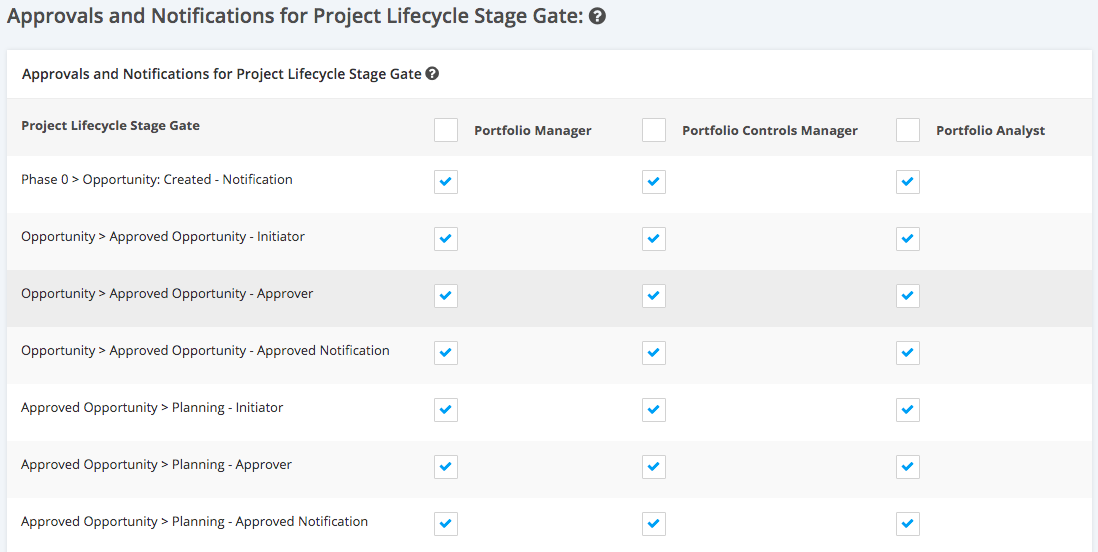The height and width of the screenshot is (552, 1098).
Task: Click help icon beside the page title
Action: tap(598, 17)
